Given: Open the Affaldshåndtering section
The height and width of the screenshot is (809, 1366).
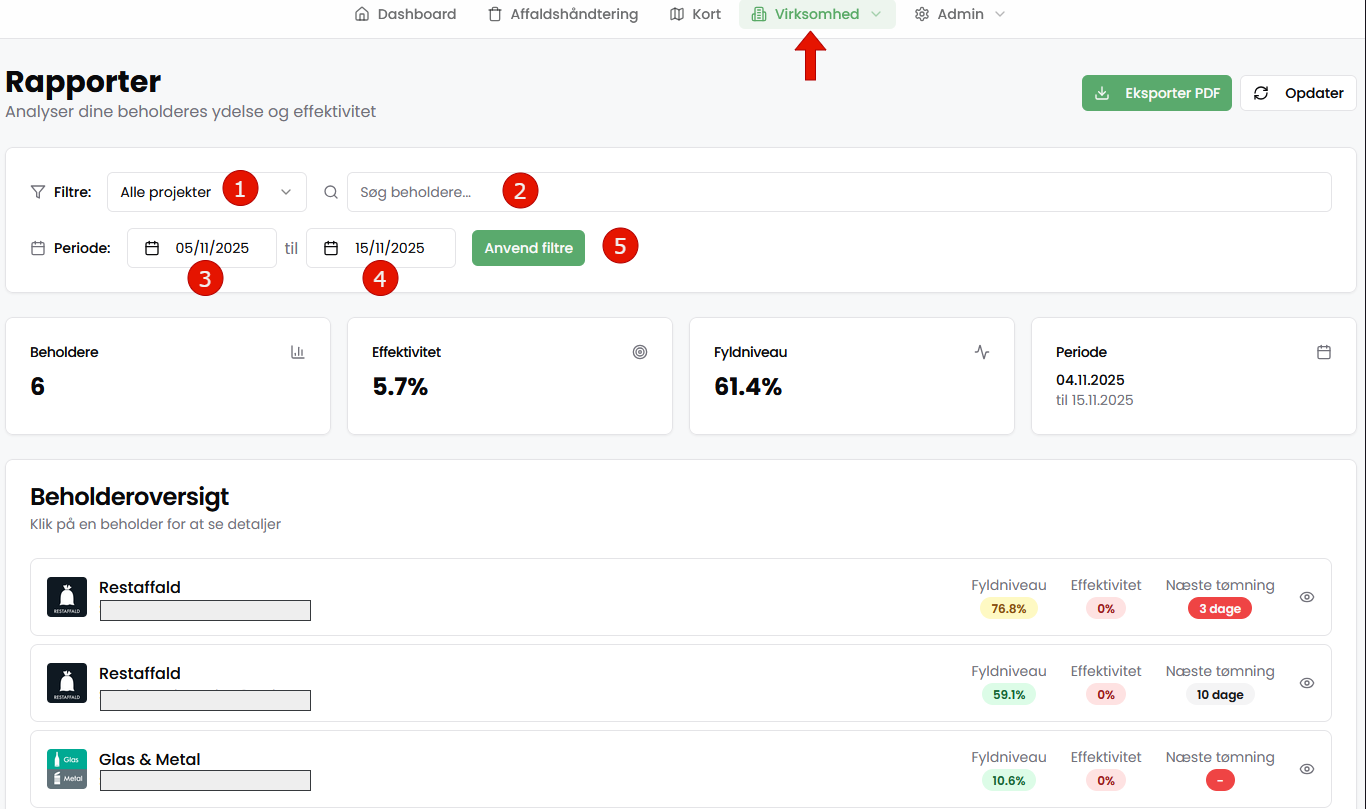Looking at the screenshot, I should point(562,14).
